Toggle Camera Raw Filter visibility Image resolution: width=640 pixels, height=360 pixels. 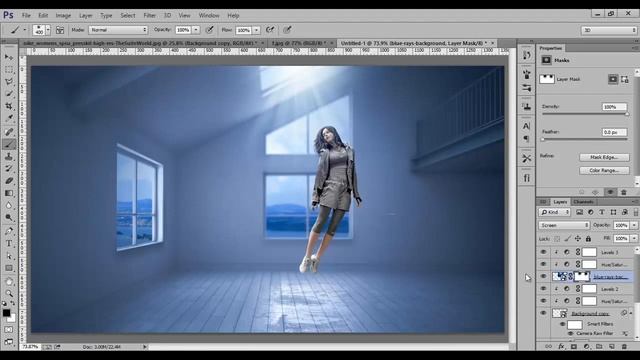point(571,333)
